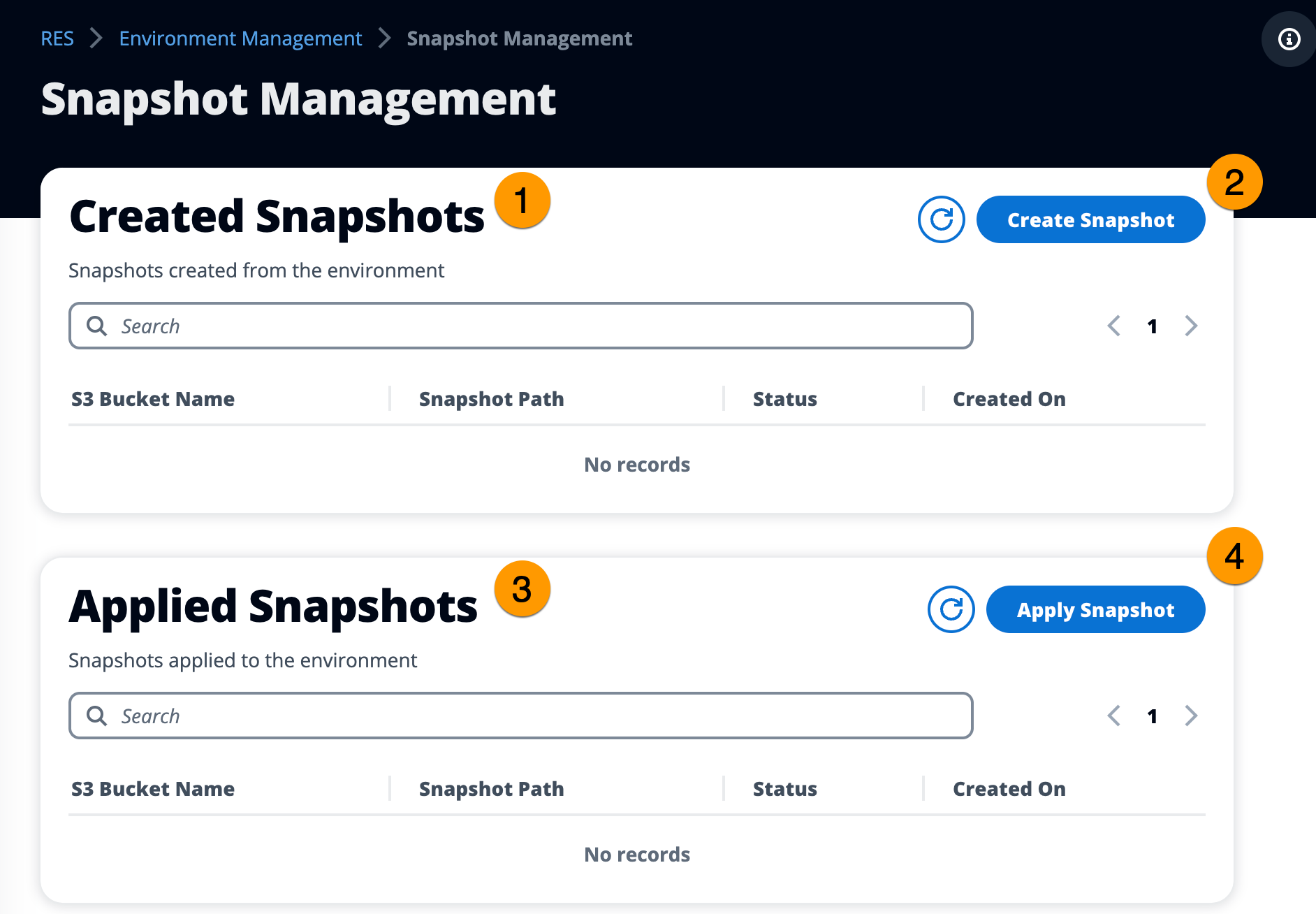The height and width of the screenshot is (914, 1316).
Task: Select the previous-page chevron in Created Snapshots
Action: click(1113, 326)
